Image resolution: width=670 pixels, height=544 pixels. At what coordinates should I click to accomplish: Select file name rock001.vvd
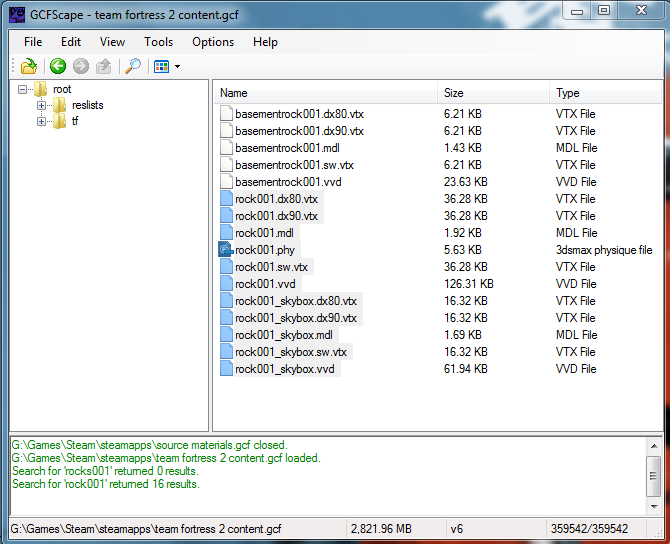pyautogui.click(x=265, y=284)
